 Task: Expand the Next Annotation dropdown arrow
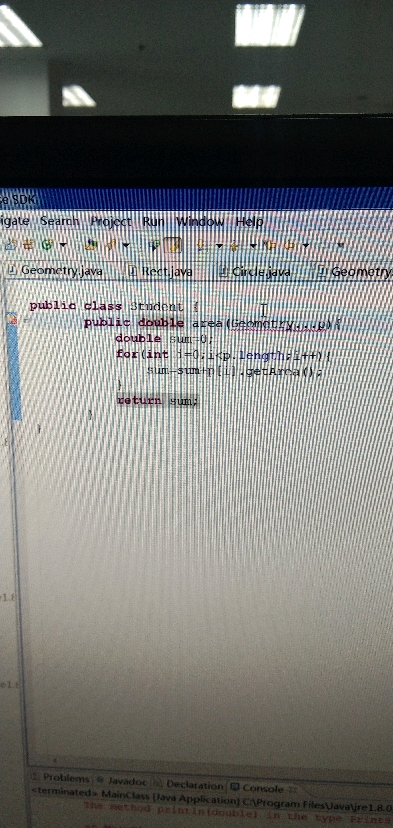click(218, 246)
